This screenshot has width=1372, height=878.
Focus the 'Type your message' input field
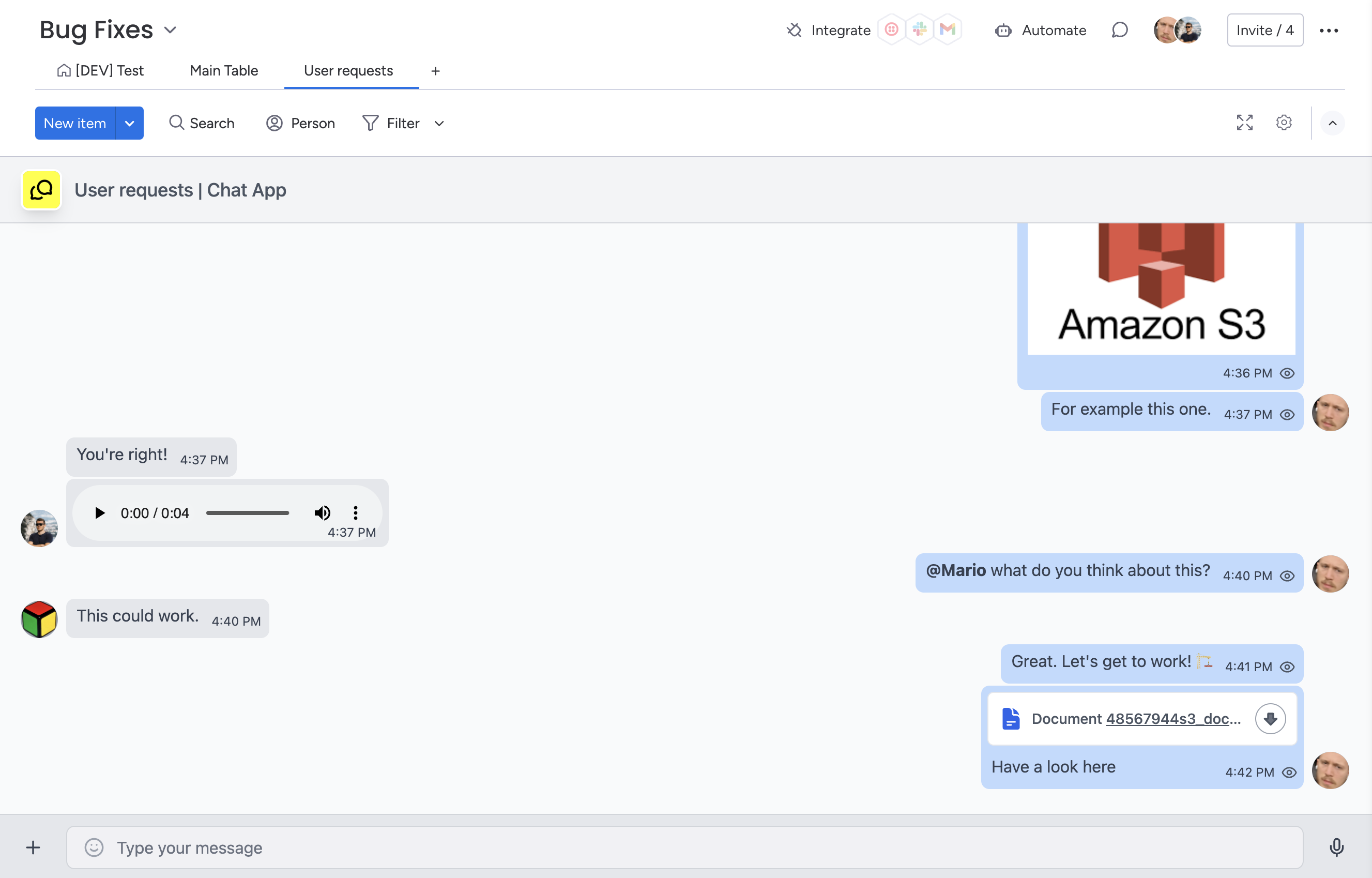684,848
